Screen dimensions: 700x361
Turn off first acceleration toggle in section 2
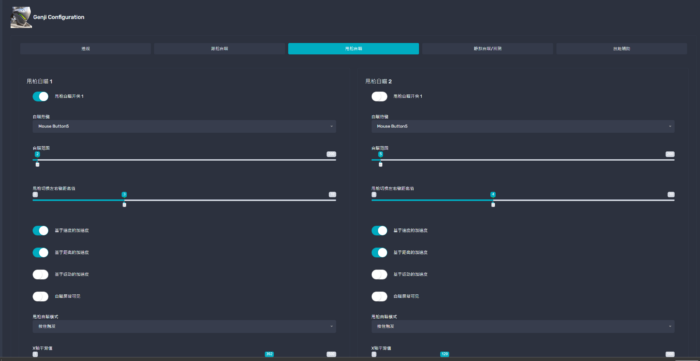379,231
